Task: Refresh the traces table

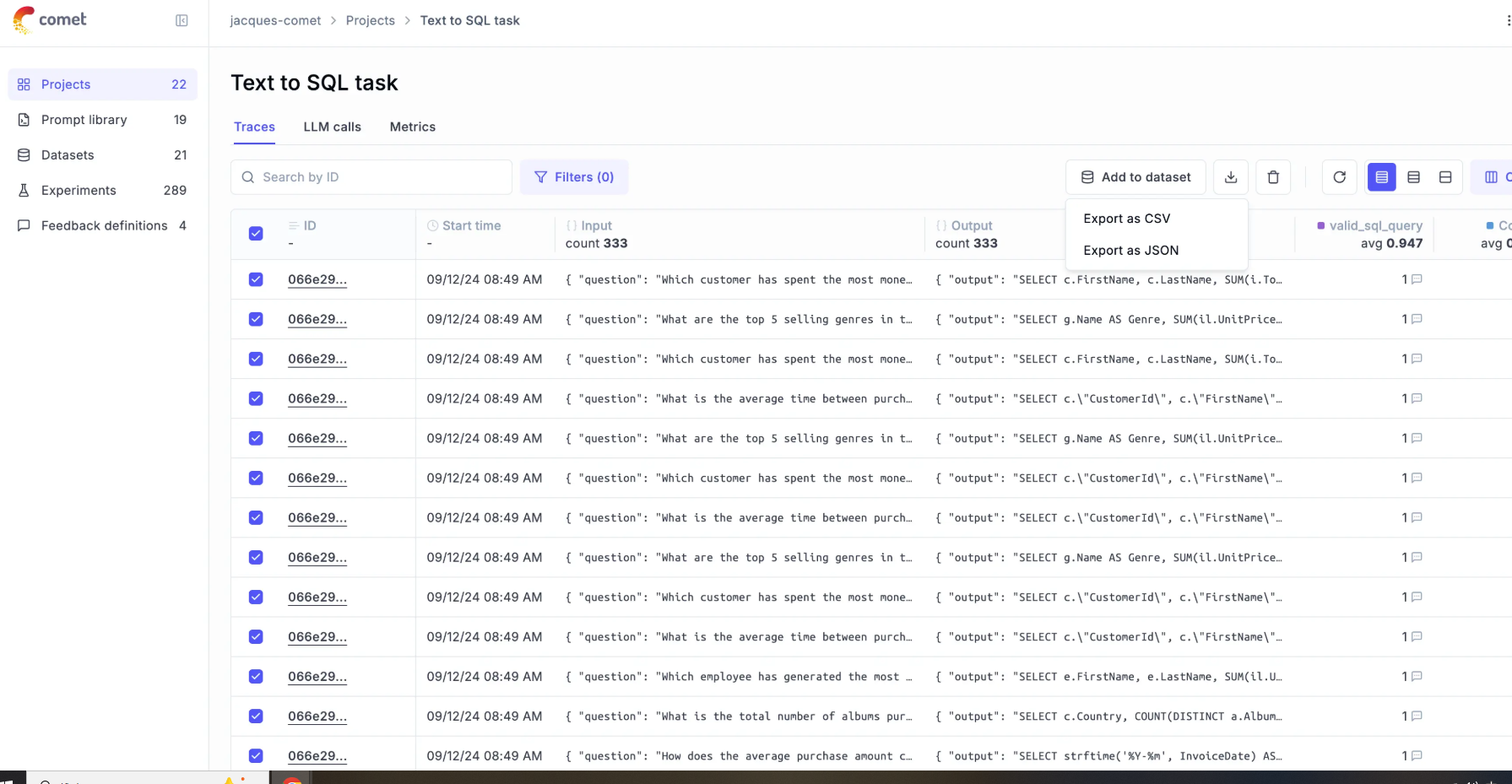Action: [1339, 177]
